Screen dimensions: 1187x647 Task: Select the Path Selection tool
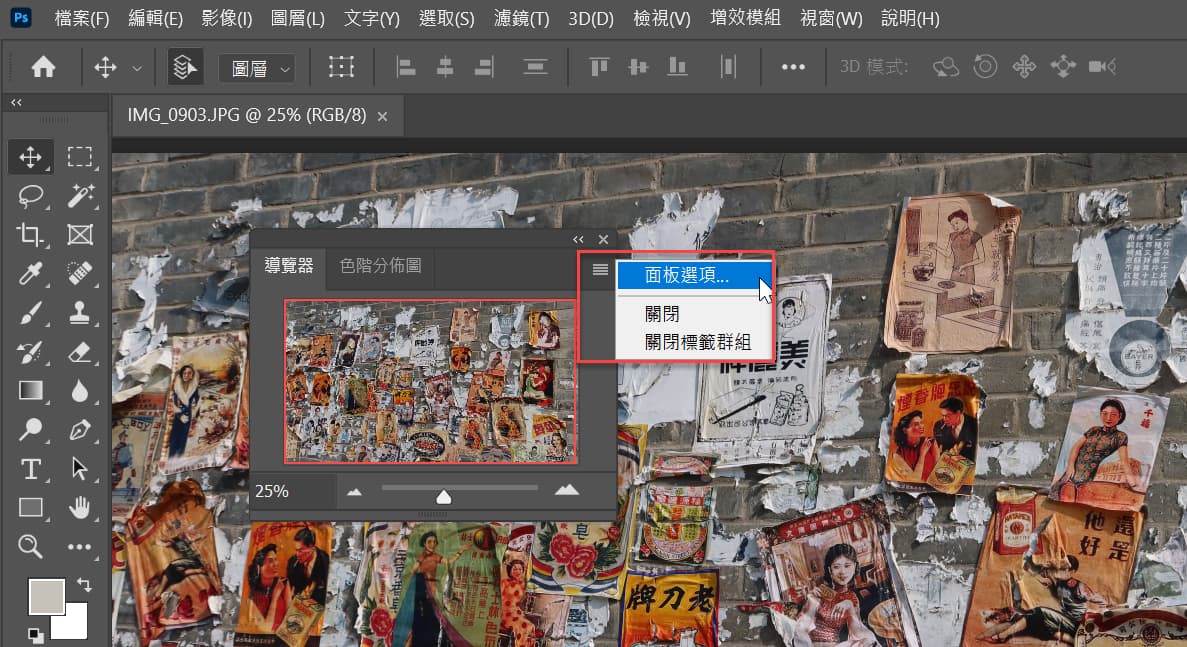pyautogui.click(x=79, y=469)
